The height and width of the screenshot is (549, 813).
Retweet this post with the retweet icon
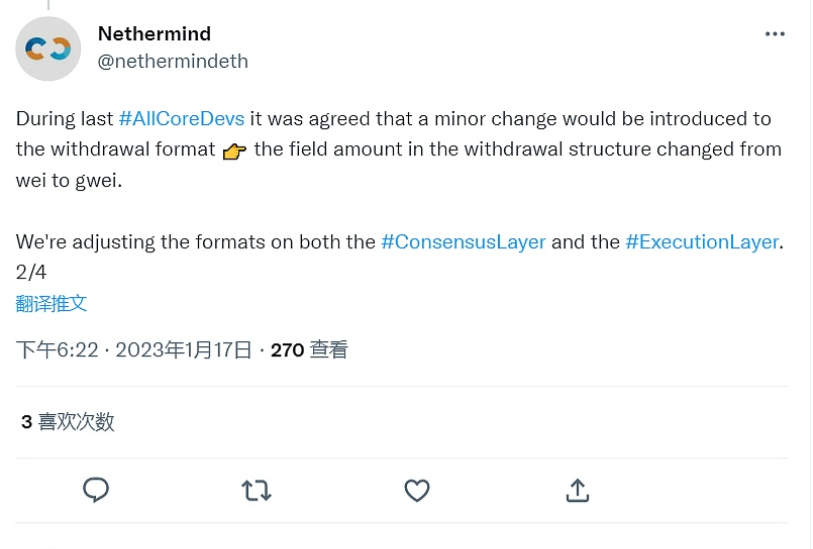coord(256,490)
